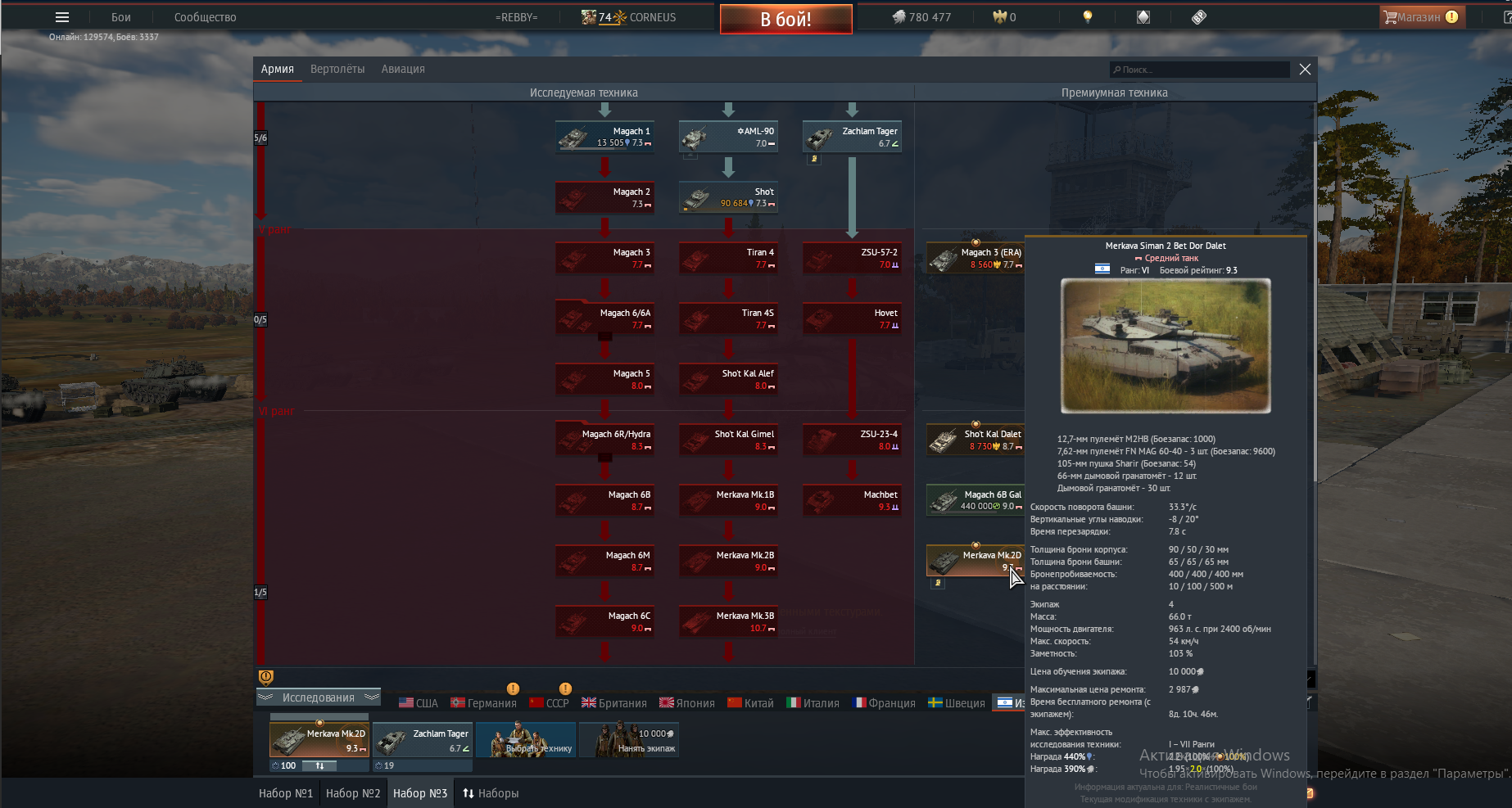Select the Tiran 4 vehicle card

click(728, 258)
